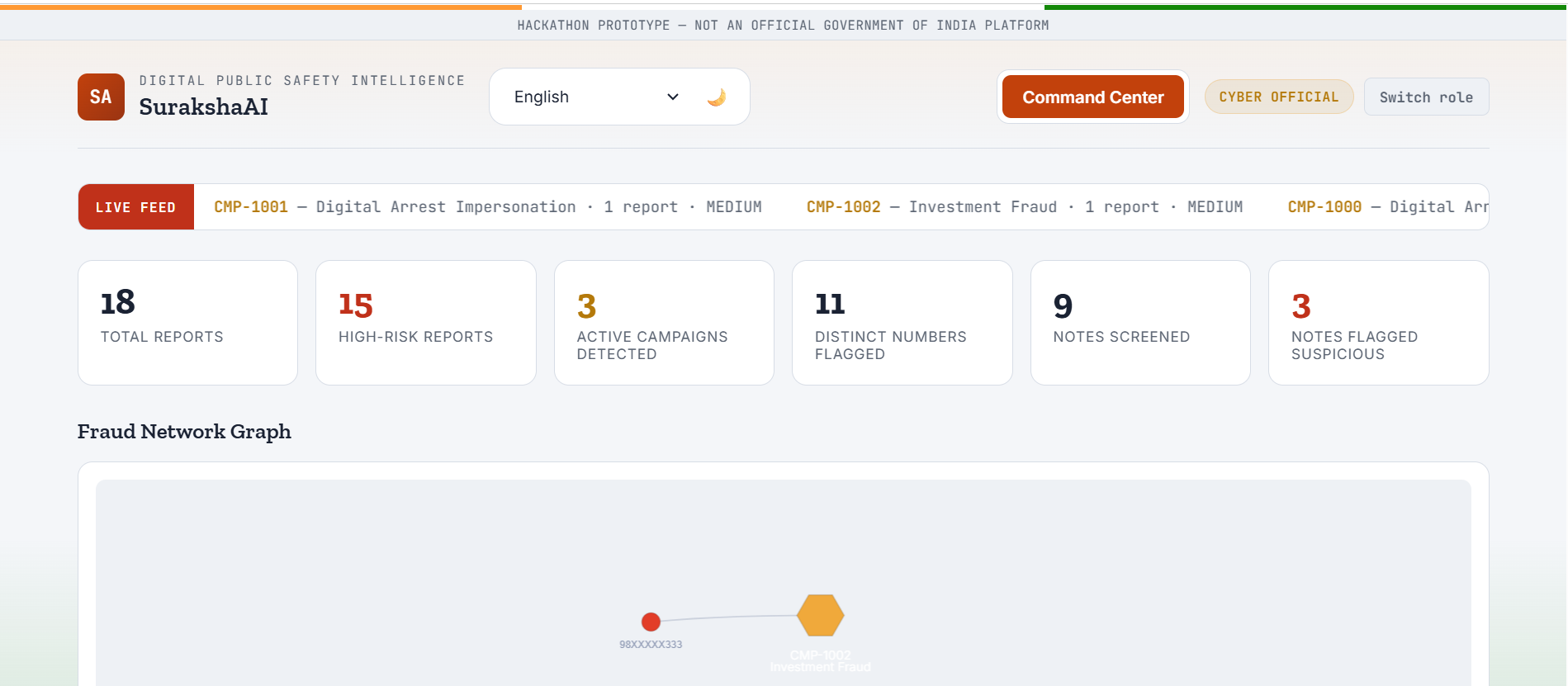Click the orange CMP-1002 hexagon node
This screenshot has width=1568, height=686.
(x=820, y=615)
